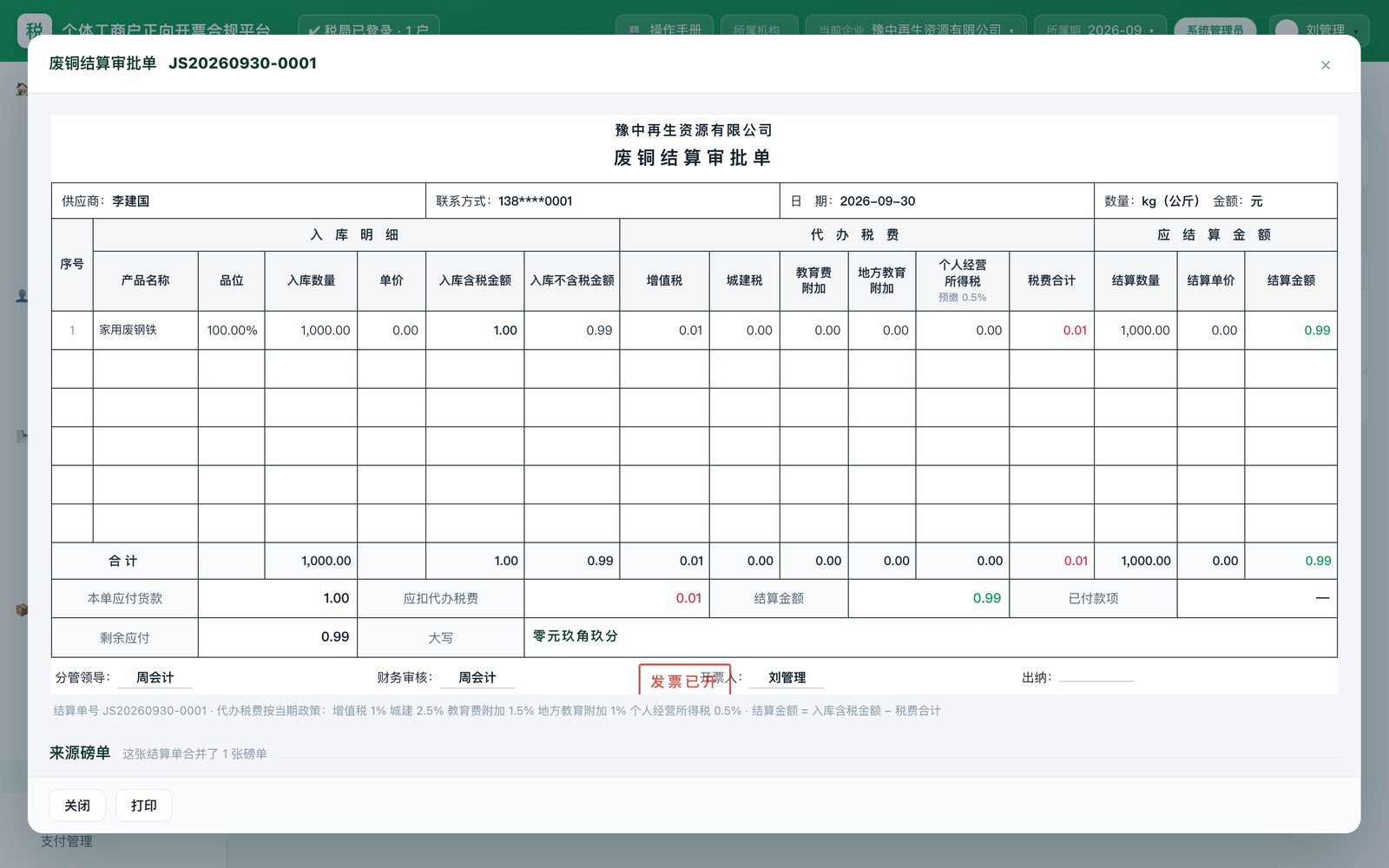The height and width of the screenshot is (868, 1389).
Task: Click the 应扣代办税费 label
Action: (x=441, y=599)
